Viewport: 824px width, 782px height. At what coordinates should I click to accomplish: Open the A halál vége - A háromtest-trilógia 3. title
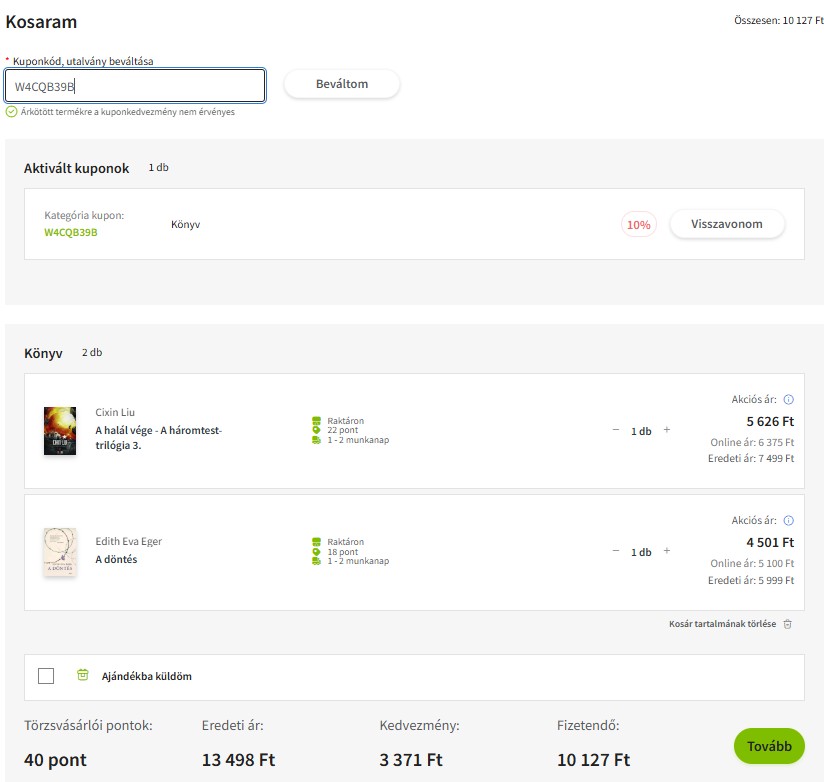pos(158,438)
